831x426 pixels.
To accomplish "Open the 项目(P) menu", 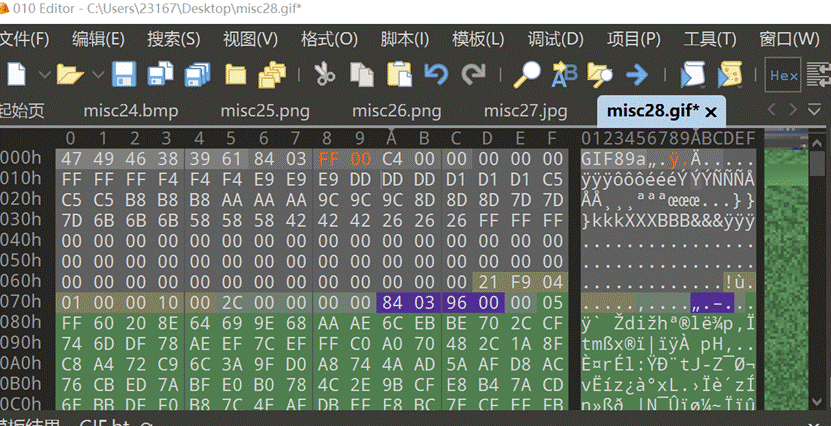I will (634, 39).
